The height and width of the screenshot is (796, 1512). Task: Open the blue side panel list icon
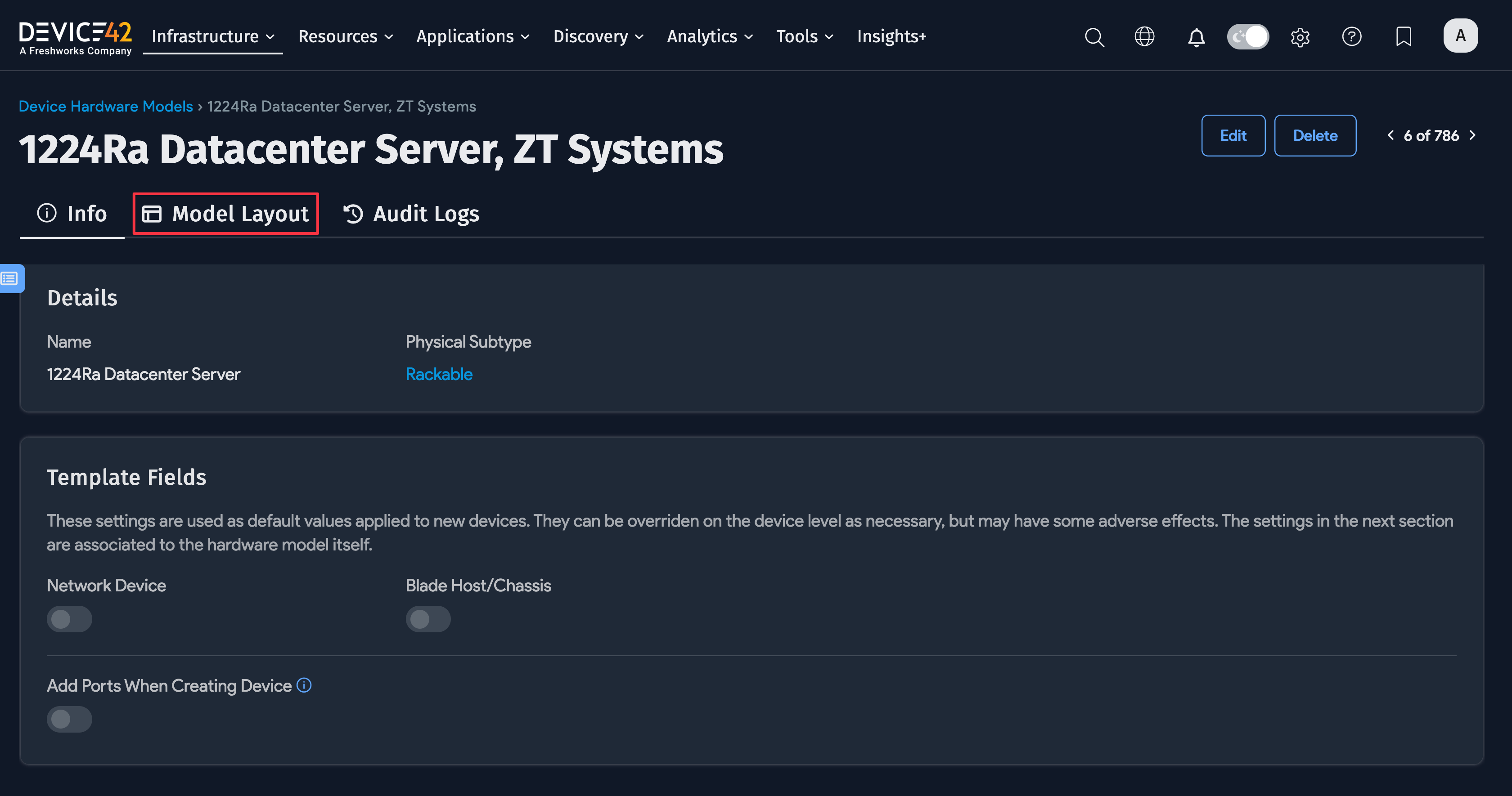click(10, 278)
